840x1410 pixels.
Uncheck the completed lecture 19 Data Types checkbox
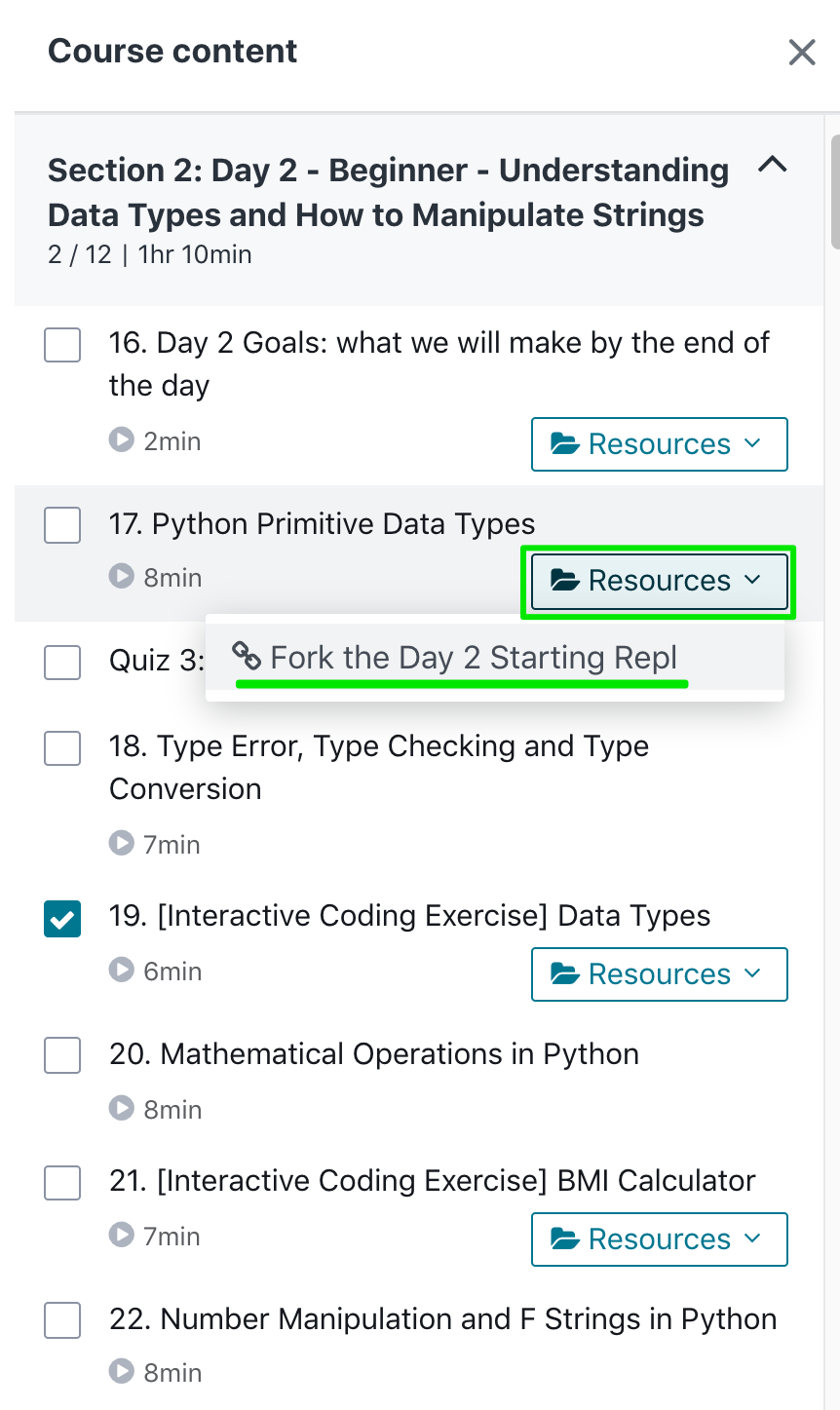[62, 918]
